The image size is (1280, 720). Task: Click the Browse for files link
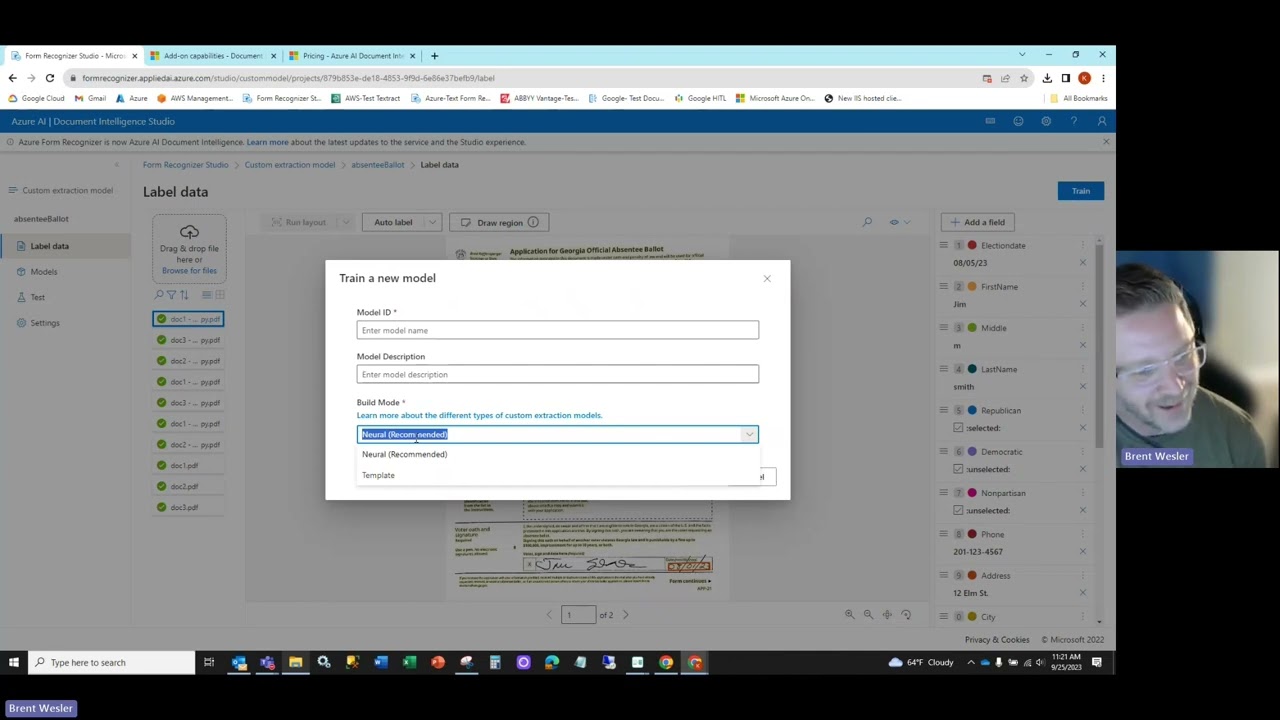(189, 271)
